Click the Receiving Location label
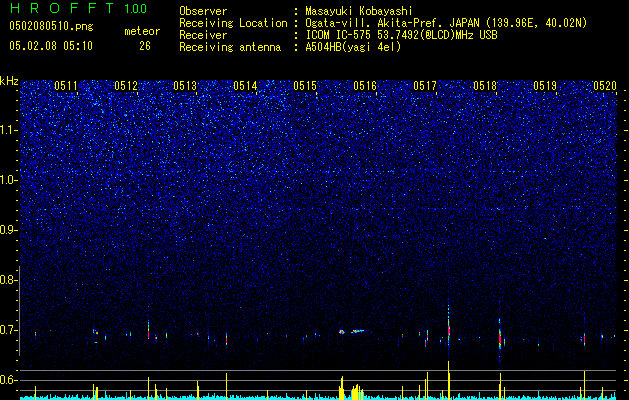 pyautogui.click(x=233, y=23)
